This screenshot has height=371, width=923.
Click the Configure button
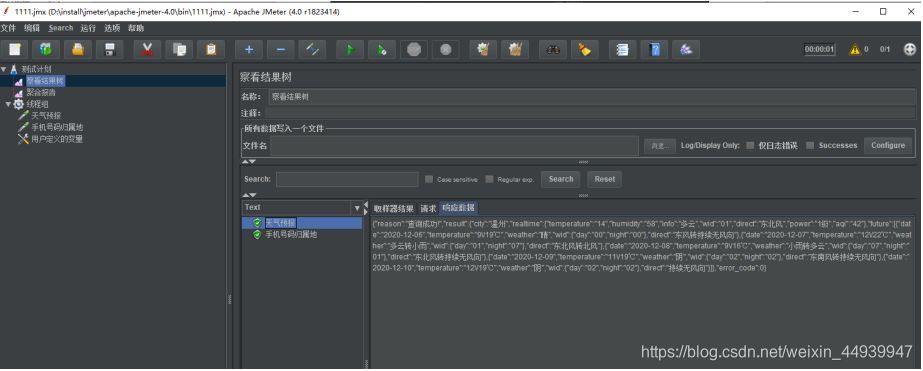tap(888, 145)
